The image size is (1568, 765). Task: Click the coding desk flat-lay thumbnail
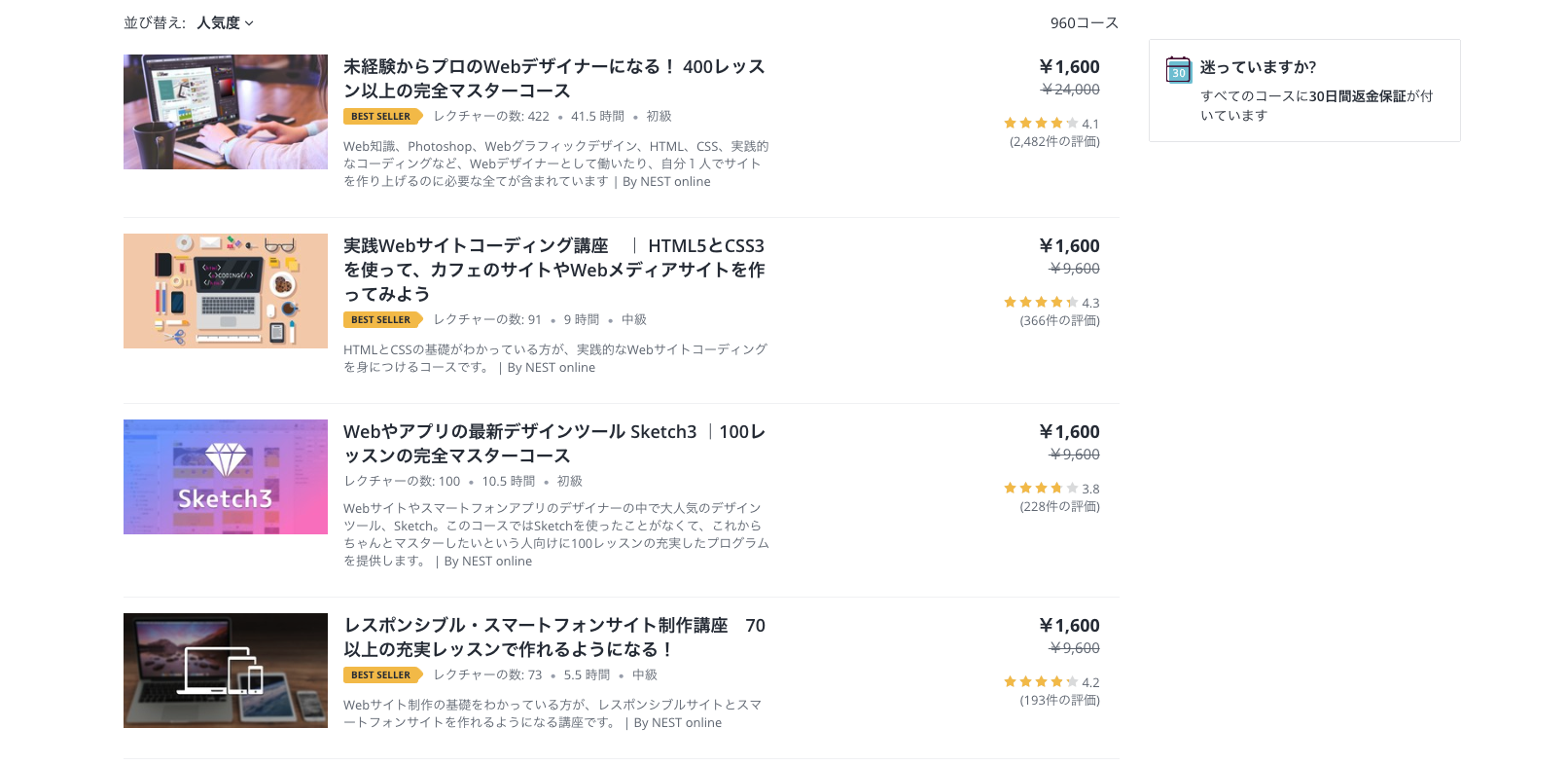[226, 291]
